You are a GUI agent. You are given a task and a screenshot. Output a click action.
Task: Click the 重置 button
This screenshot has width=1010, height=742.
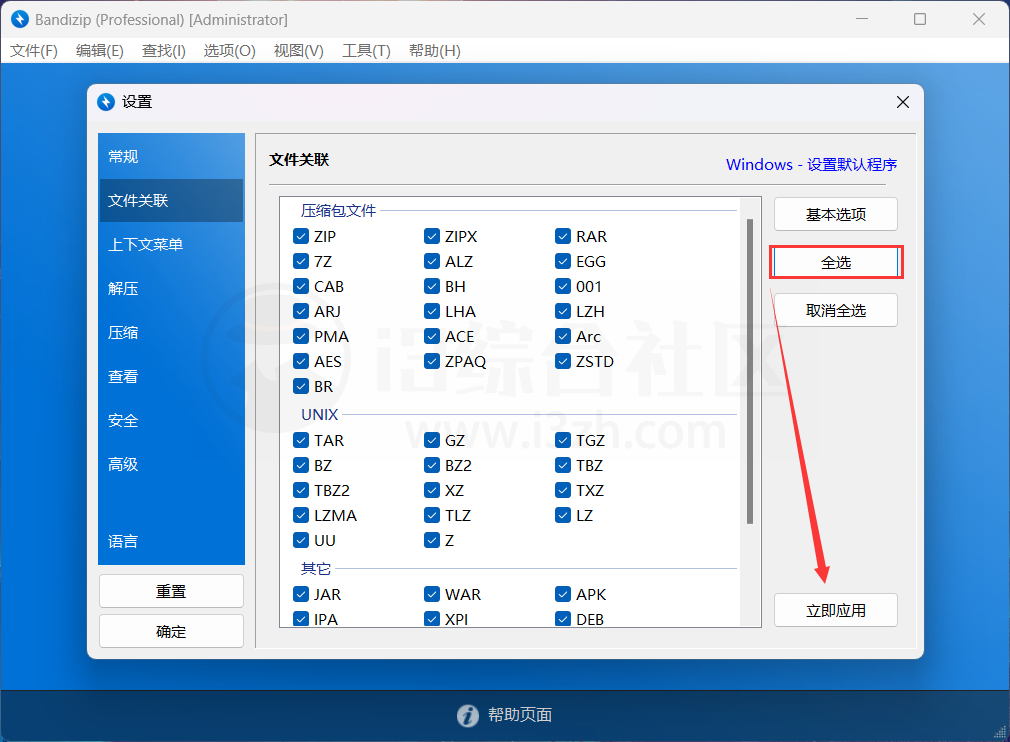tap(171, 591)
